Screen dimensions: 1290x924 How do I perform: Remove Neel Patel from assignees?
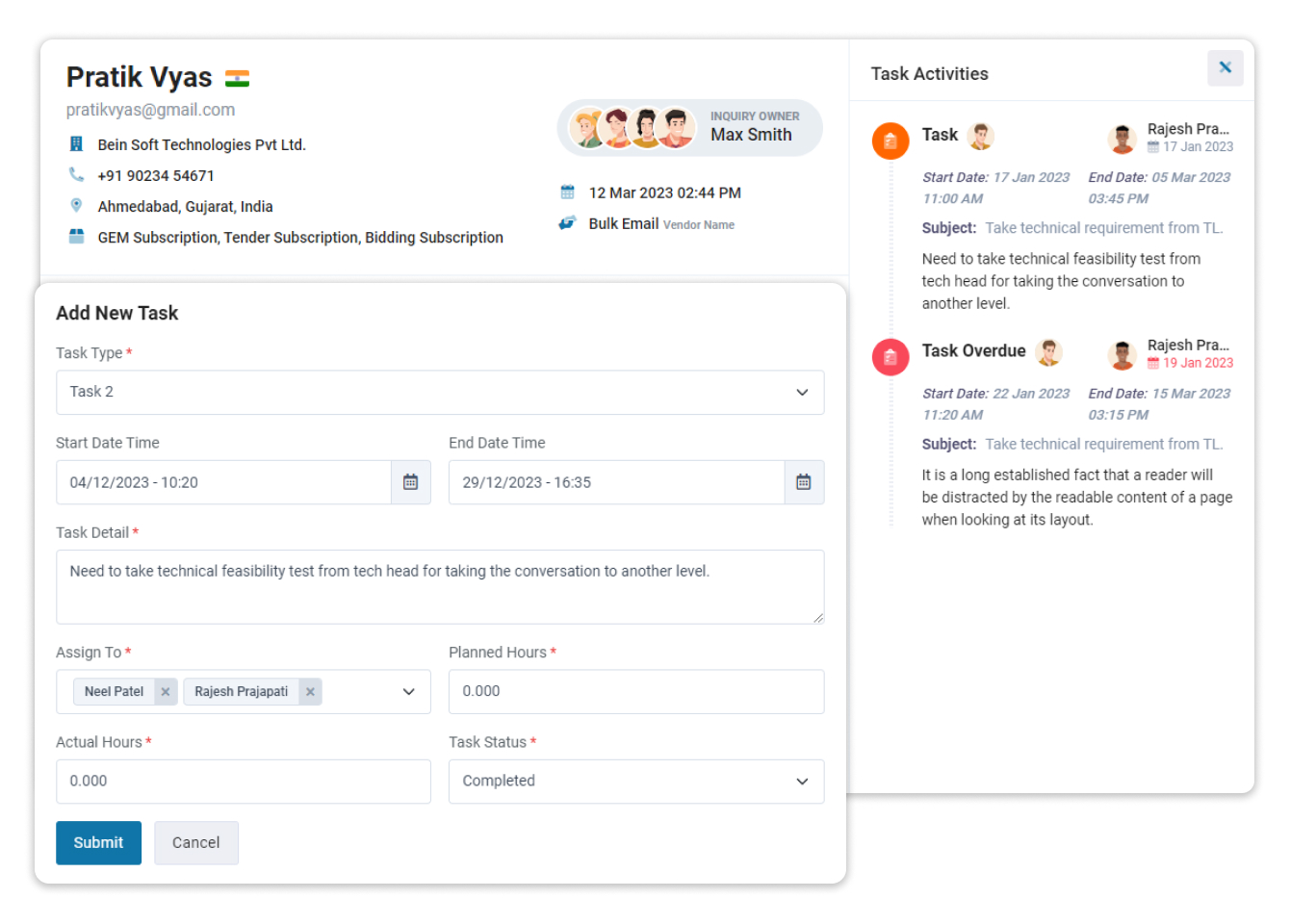pyautogui.click(x=166, y=692)
